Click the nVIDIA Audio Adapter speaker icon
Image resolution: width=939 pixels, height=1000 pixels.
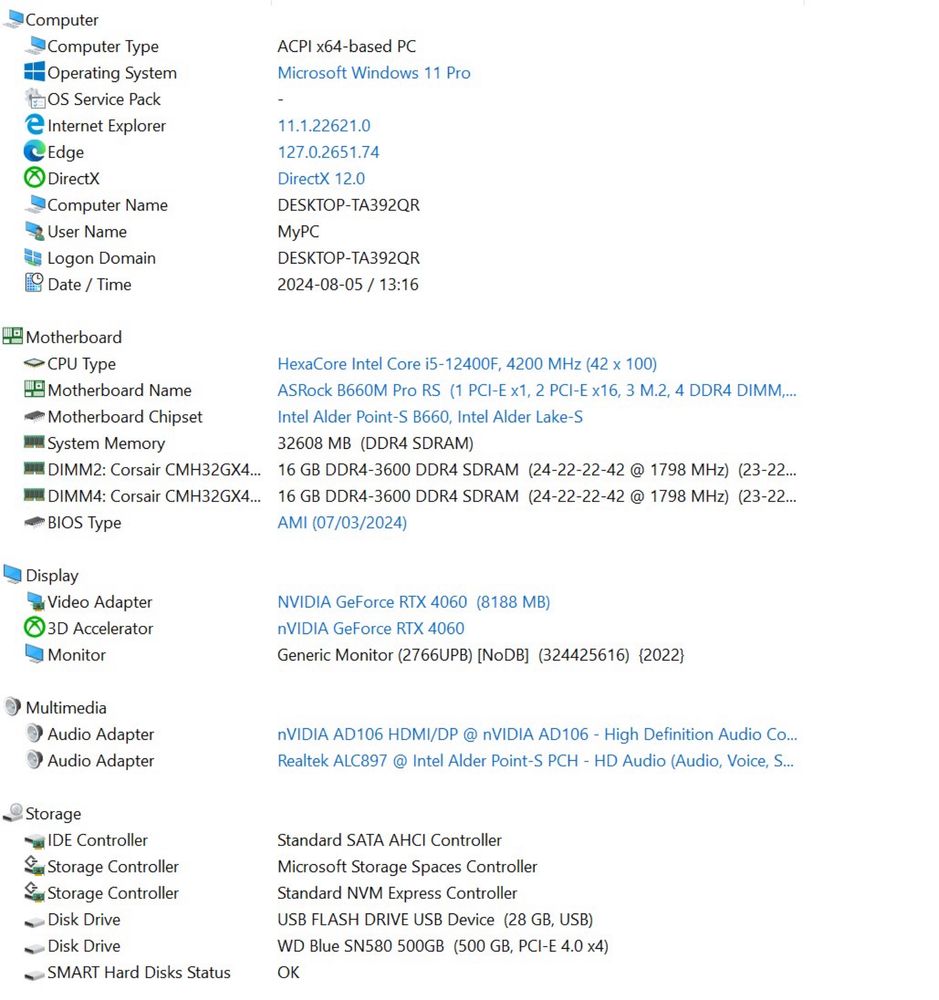(34, 733)
